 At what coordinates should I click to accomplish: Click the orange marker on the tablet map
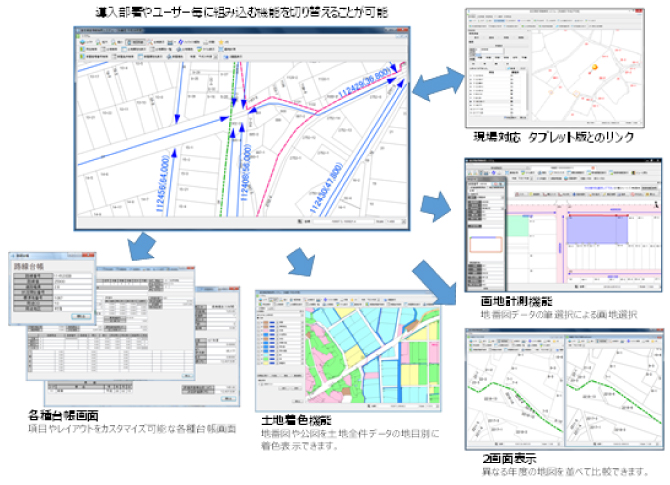592,69
